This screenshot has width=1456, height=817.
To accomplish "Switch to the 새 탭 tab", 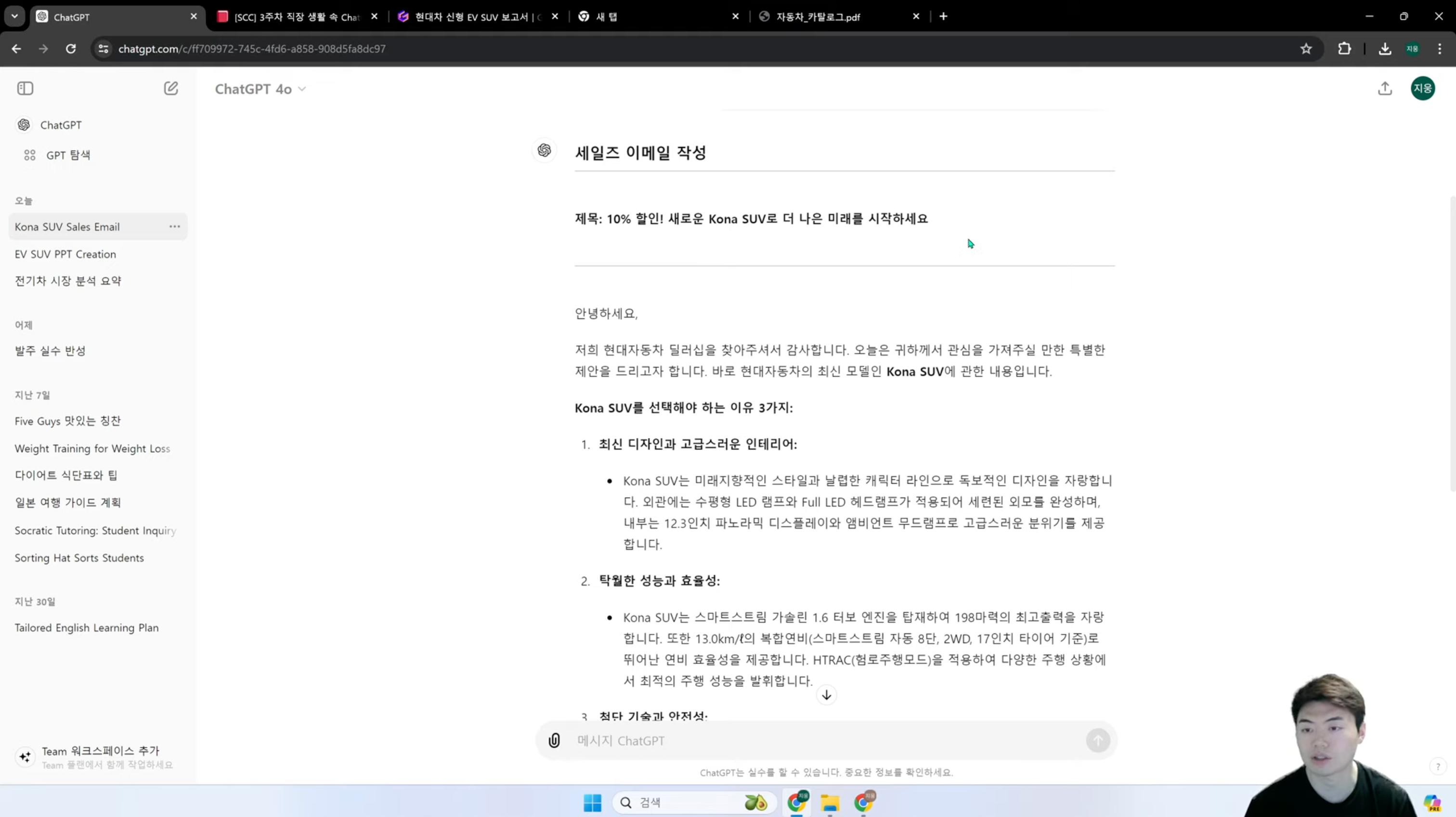I will [x=659, y=17].
